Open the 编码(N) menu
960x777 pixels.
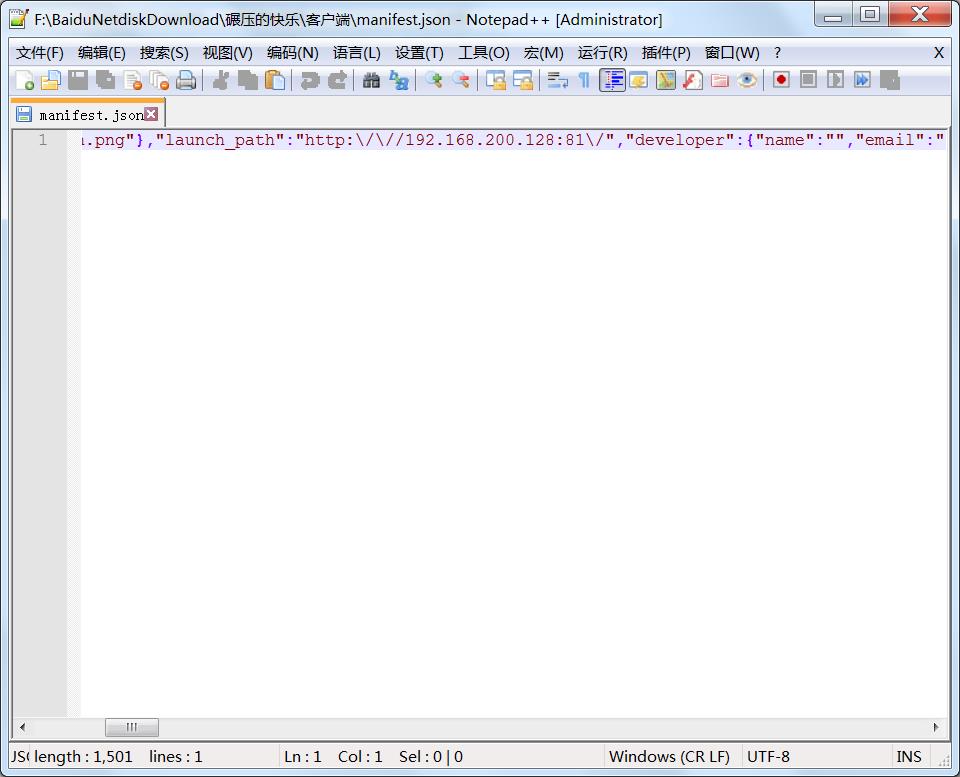click(x=293, y=53)
